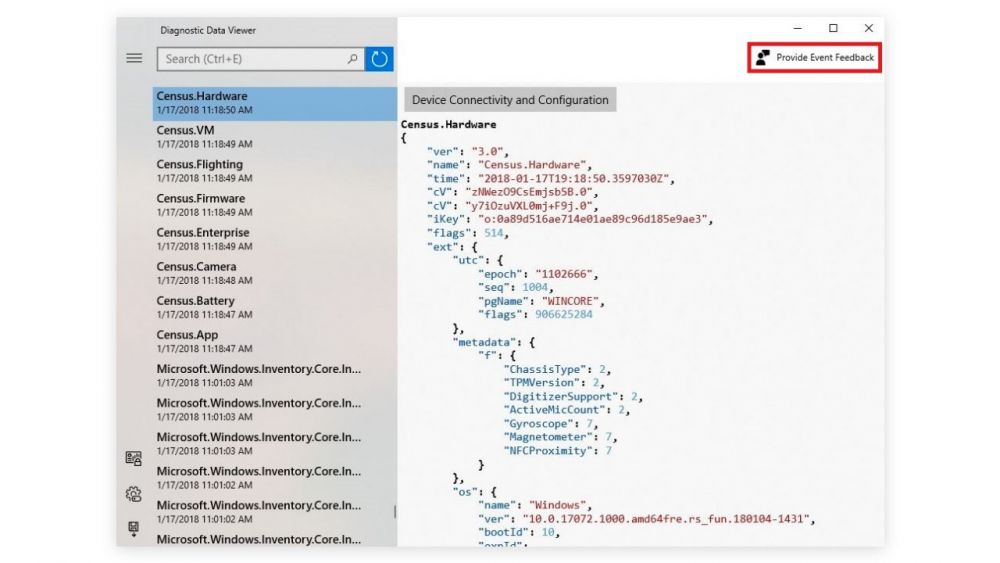The width and height of the screenshot is (1000, 563).
Task: Select the Census.App event
Action: 275,342
